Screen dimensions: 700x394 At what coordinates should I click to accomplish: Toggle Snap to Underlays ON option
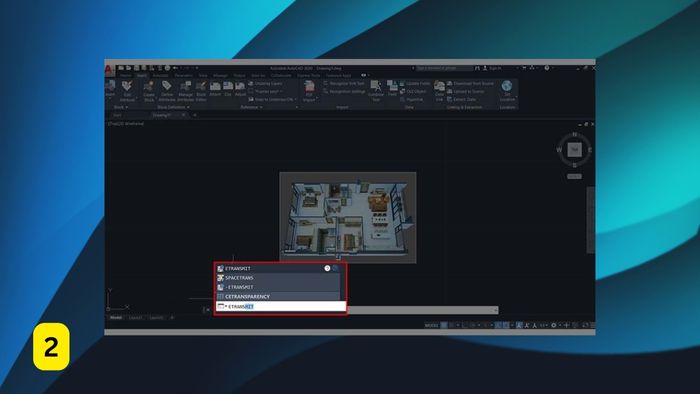pos(273,100)
